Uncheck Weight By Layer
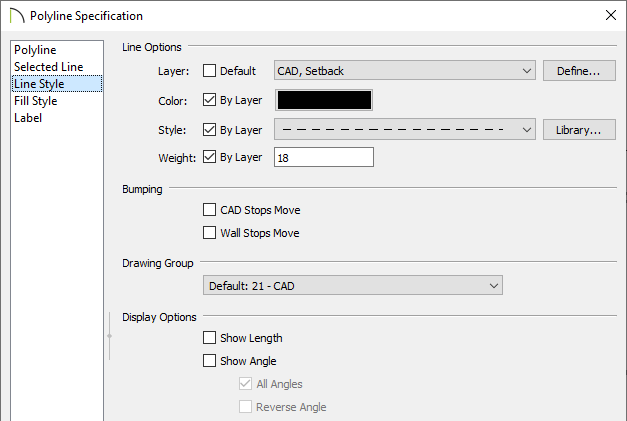This screenshot has height=421, width=627. (209, 157)
